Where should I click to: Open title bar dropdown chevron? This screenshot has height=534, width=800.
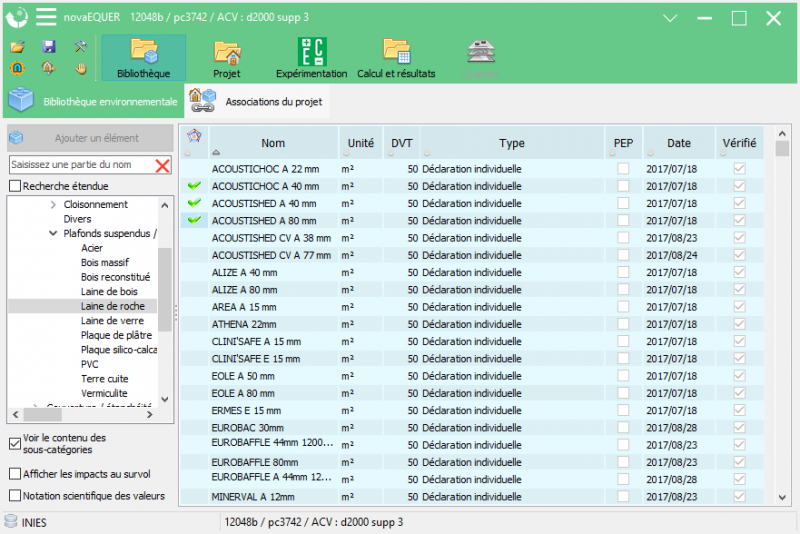[x=669, y=18]
